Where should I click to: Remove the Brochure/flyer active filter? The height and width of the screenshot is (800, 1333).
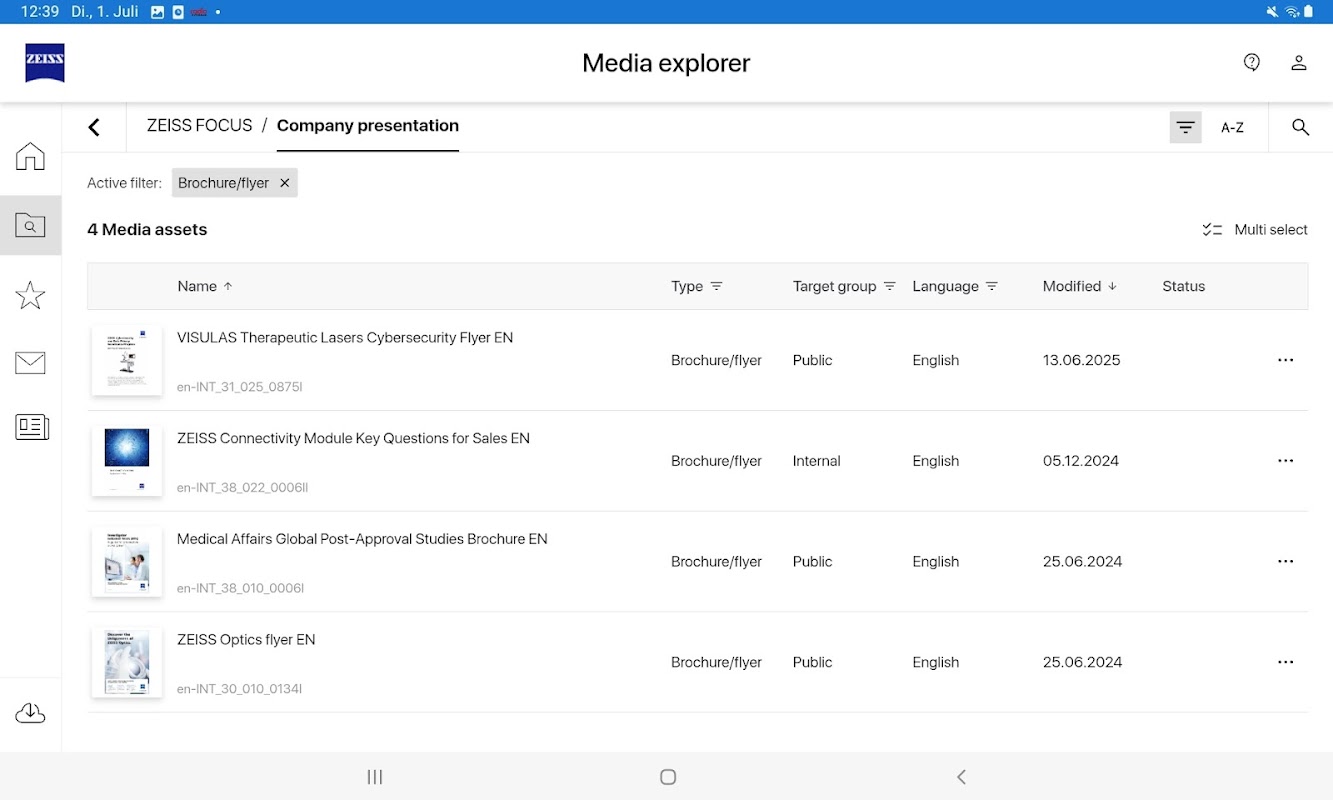[285, 183]
